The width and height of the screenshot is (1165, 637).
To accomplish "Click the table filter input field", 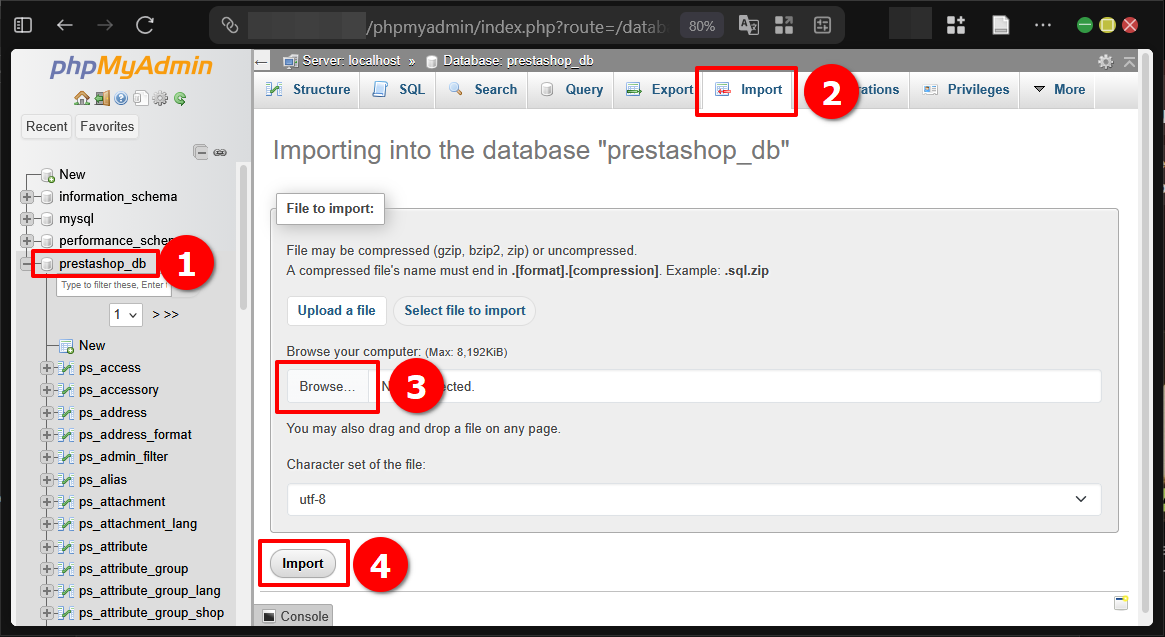I will [113, 285].
